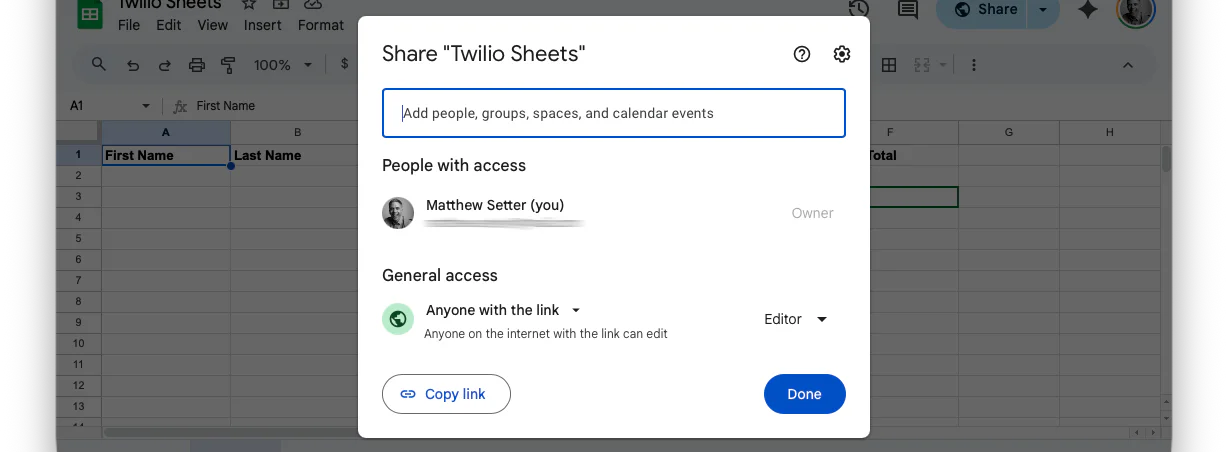
Task: Select the Last Name cell
Action: click(294, 155)
